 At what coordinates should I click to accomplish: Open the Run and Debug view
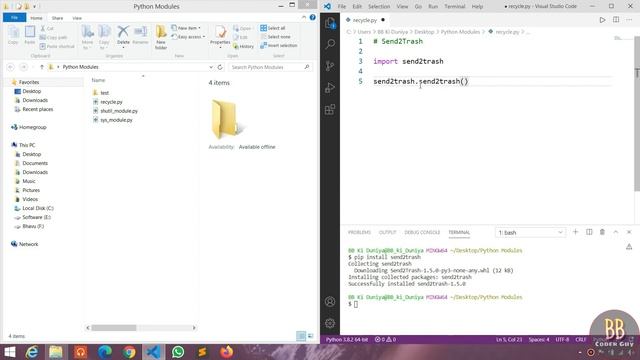click(330, 88)
